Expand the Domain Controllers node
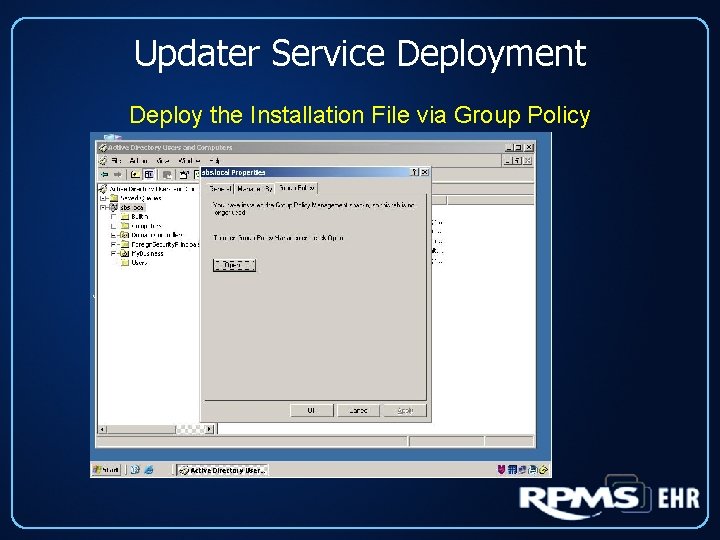 point(113,235)
